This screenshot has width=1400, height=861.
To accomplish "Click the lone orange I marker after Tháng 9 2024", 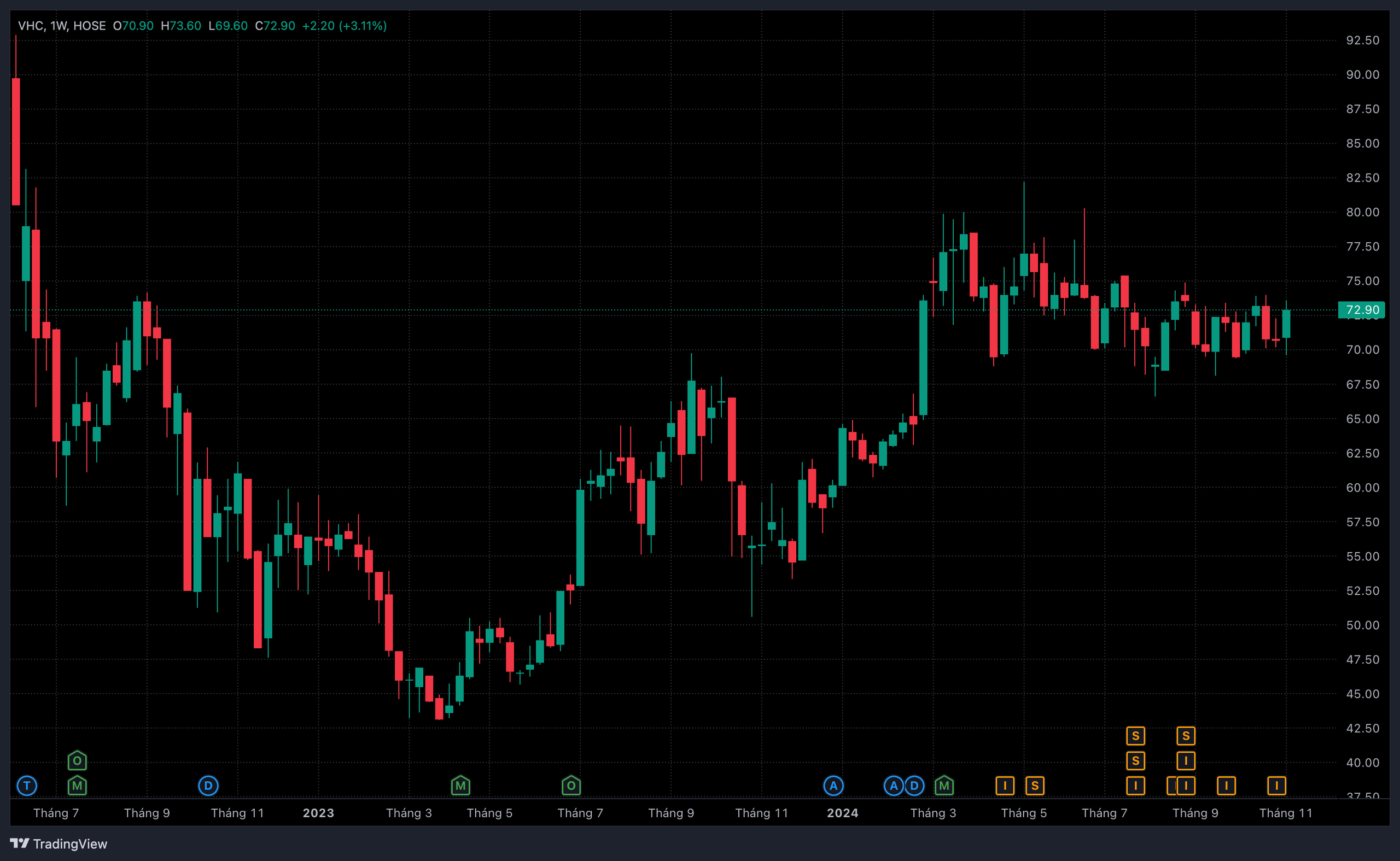I will click(x=1226, y=786).
